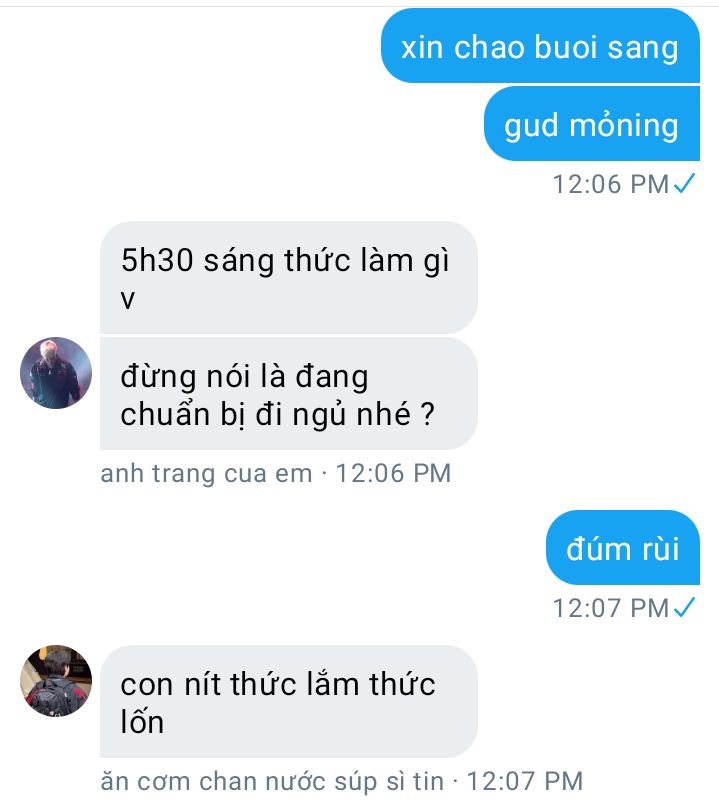719x805 pixels.
Task: Tap the "gud mỏning" message bubble
Action: tap(592, 124)
